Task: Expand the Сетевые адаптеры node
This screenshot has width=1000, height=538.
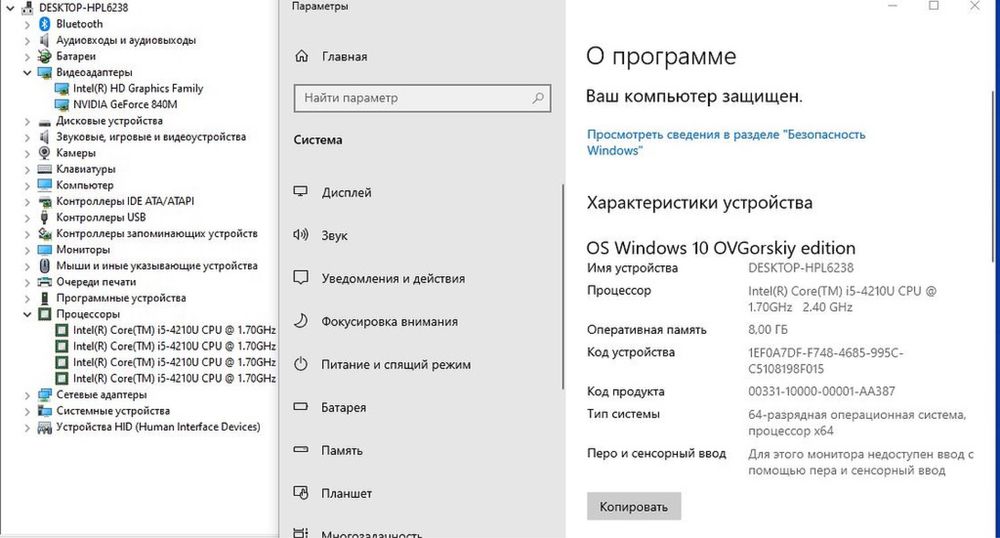Action: tap(28, 395)
